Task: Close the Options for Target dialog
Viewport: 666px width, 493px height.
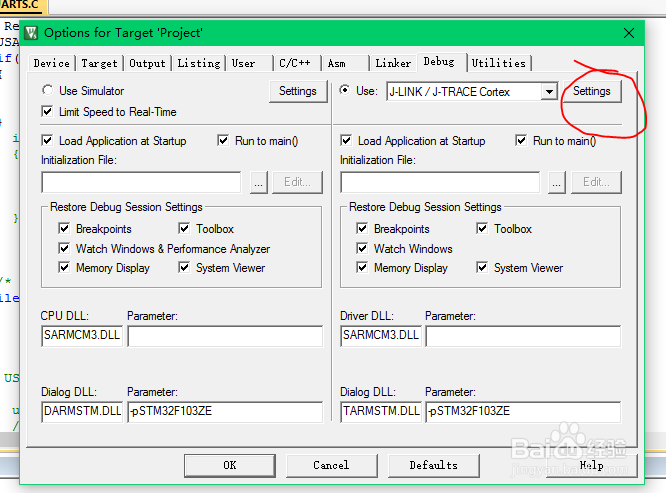Action: [629, 33]
